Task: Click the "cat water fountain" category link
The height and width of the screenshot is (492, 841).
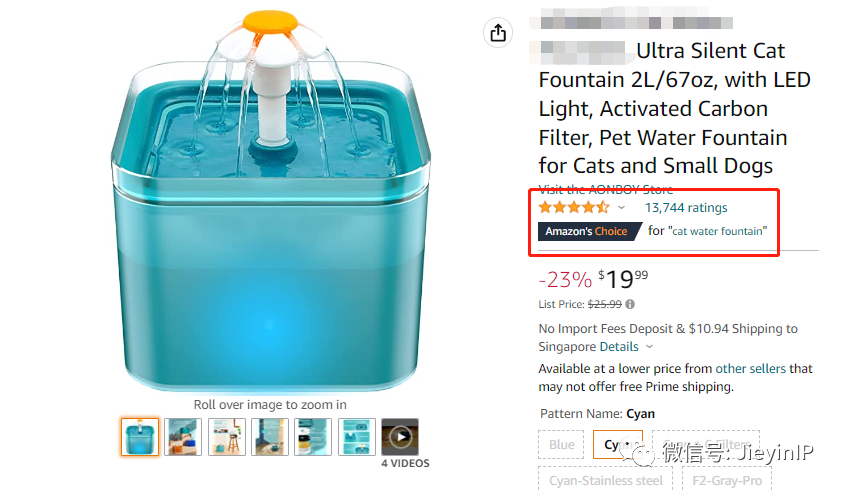Action: pyautogui.click(x=718, y=231)
